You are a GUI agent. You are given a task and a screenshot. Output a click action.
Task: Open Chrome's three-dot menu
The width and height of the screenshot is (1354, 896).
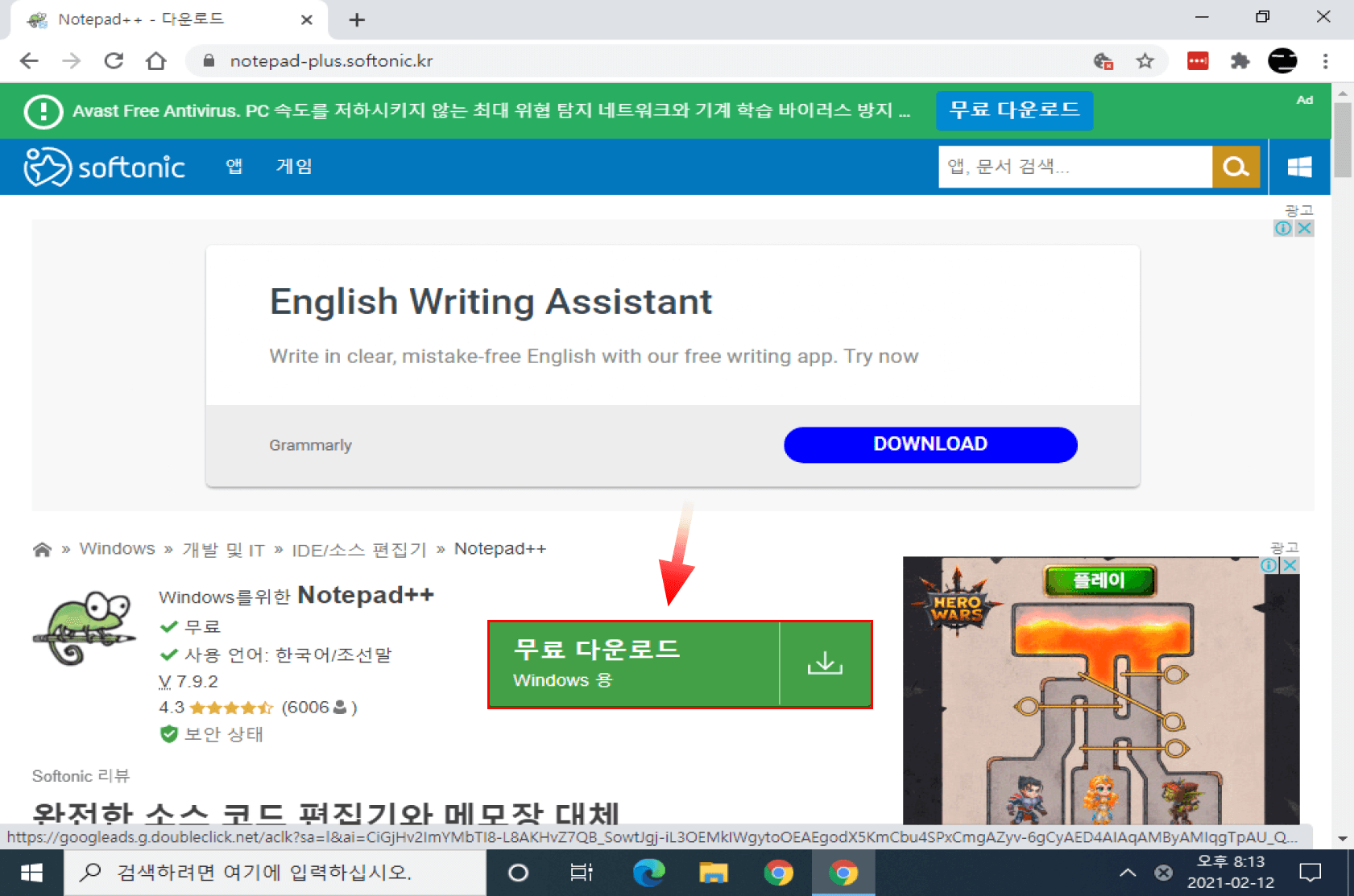(1325, 61)
